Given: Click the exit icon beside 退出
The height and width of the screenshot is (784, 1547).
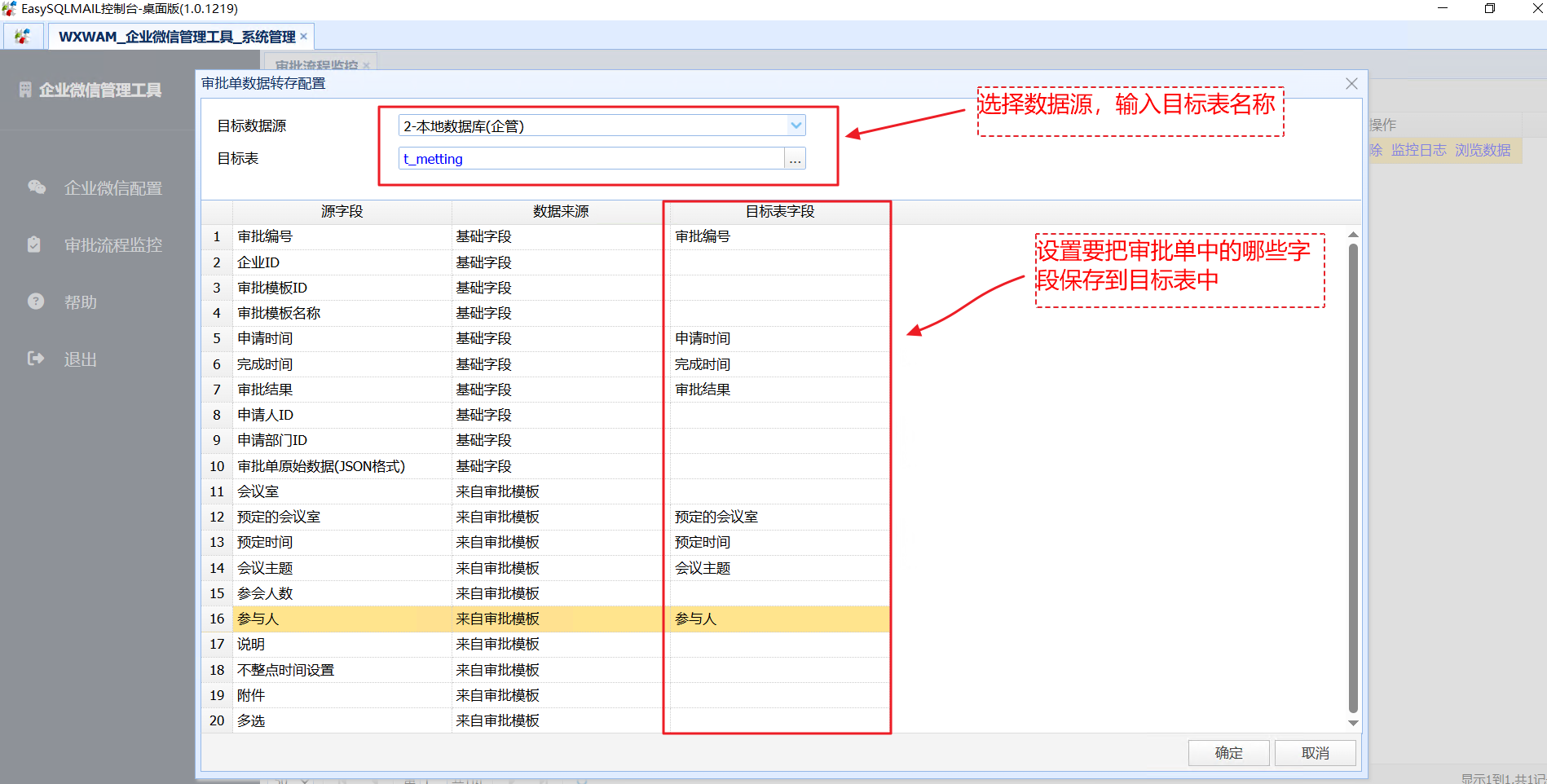Looking at the screenshot, I should pyautogui.click(x=36, y=359).
